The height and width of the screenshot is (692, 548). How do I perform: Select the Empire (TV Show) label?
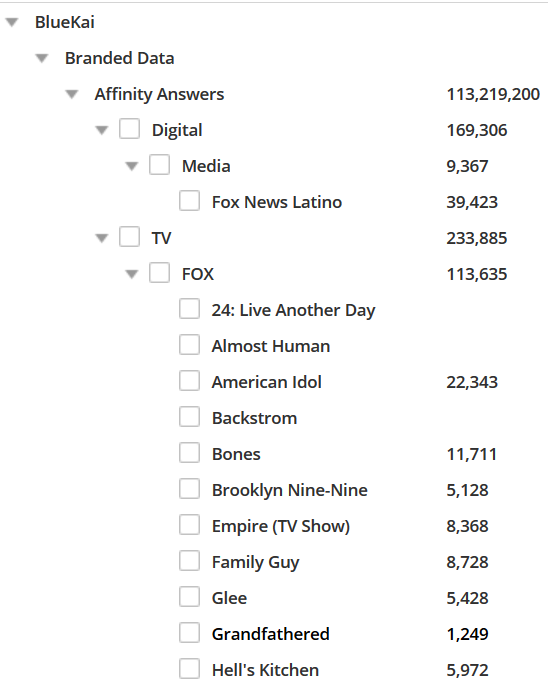(281, 527)
